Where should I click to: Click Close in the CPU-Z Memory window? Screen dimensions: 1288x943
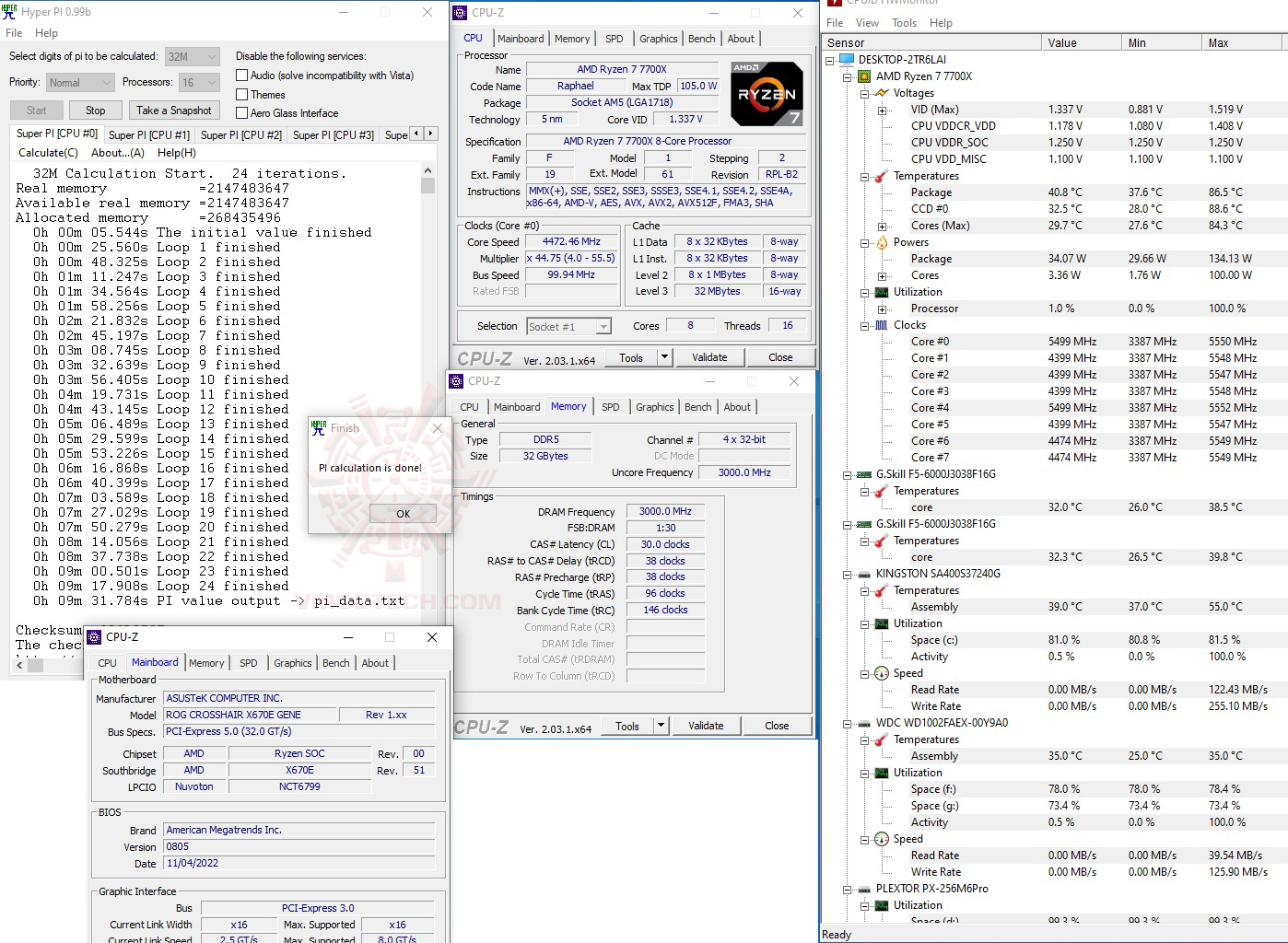pyautogui.click(x=777, y=726)
